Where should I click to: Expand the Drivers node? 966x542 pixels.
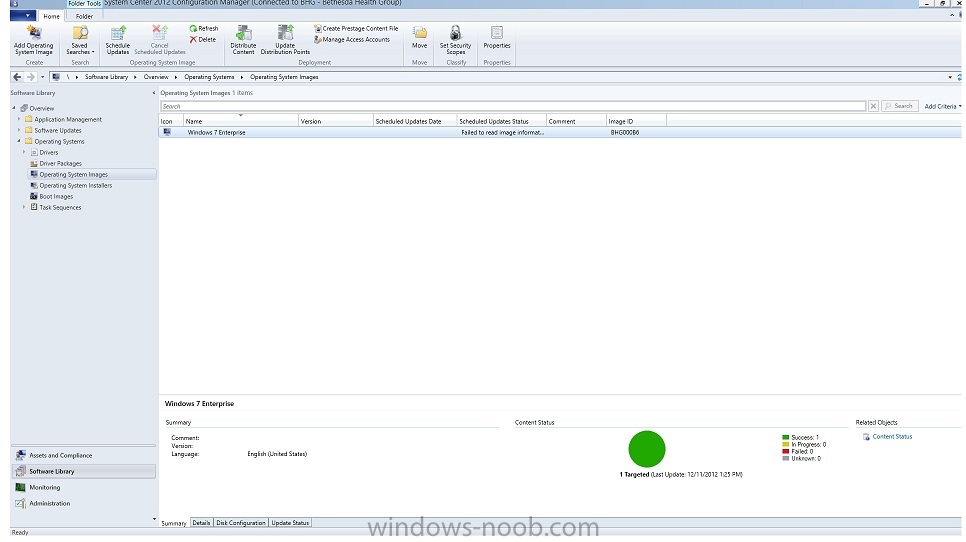coord(24,152)
